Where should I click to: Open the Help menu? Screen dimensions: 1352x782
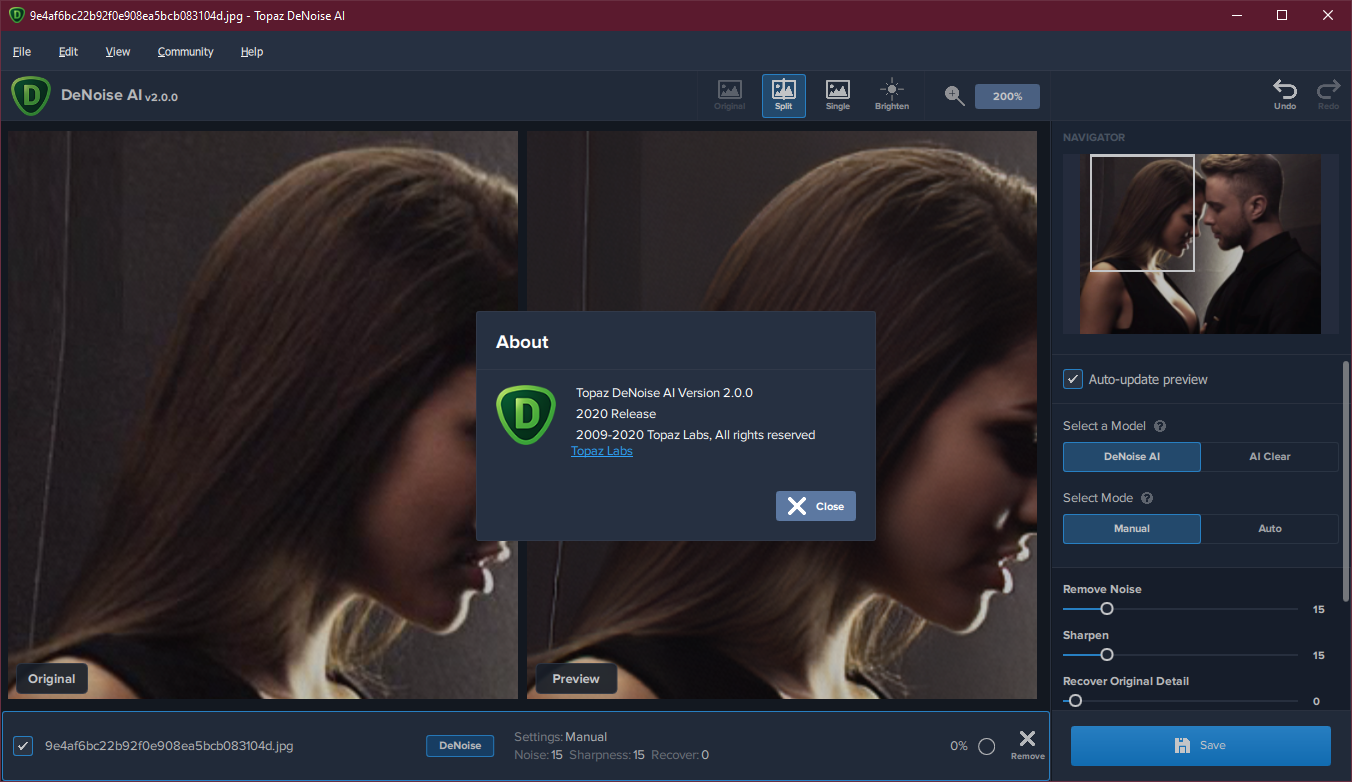pyautogui.click(x=252, y=51)
